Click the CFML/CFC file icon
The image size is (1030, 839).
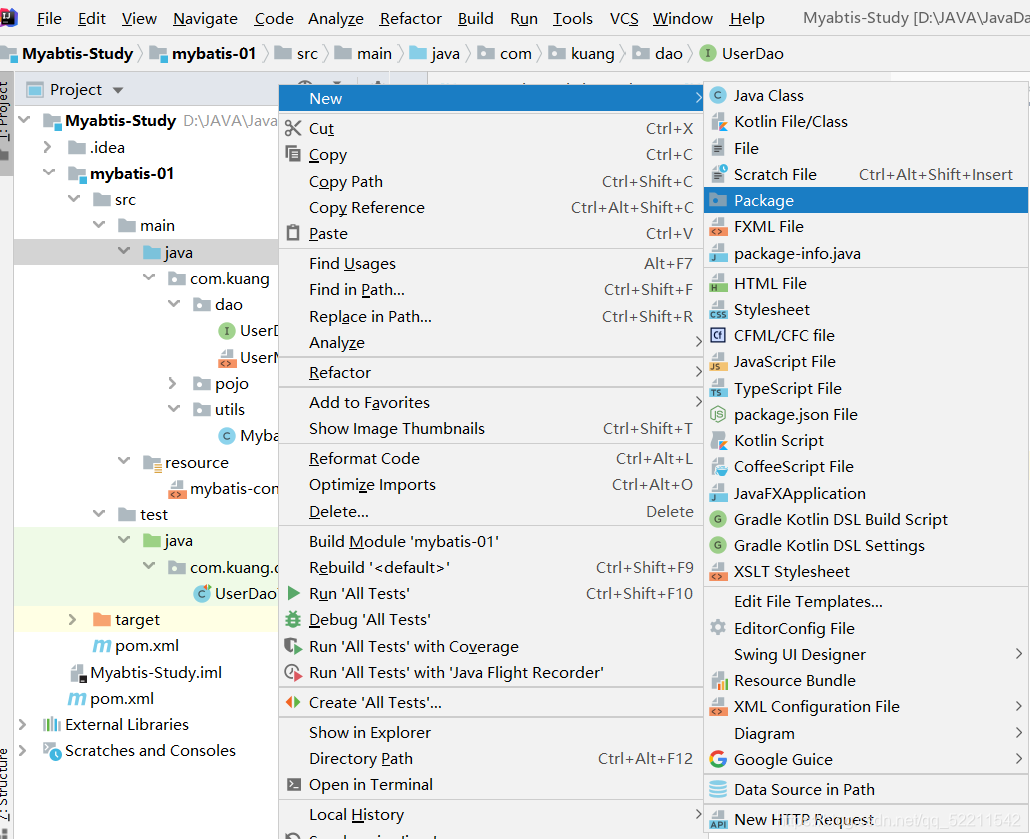[x=718, y=336]
